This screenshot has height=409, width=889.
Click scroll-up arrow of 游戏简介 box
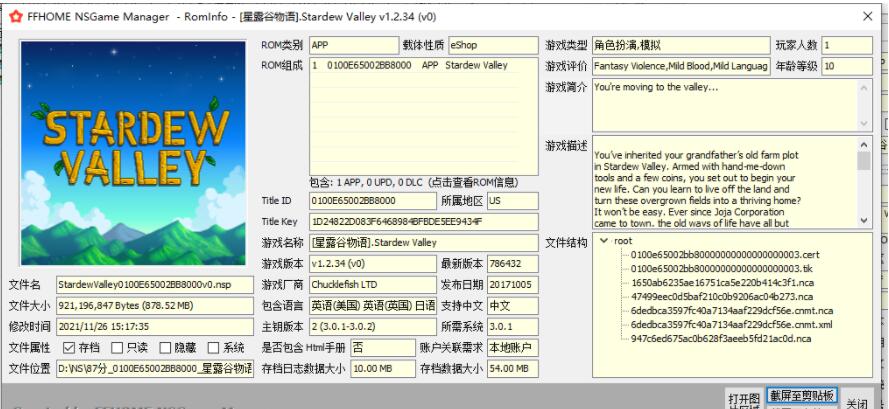[865, 87]
